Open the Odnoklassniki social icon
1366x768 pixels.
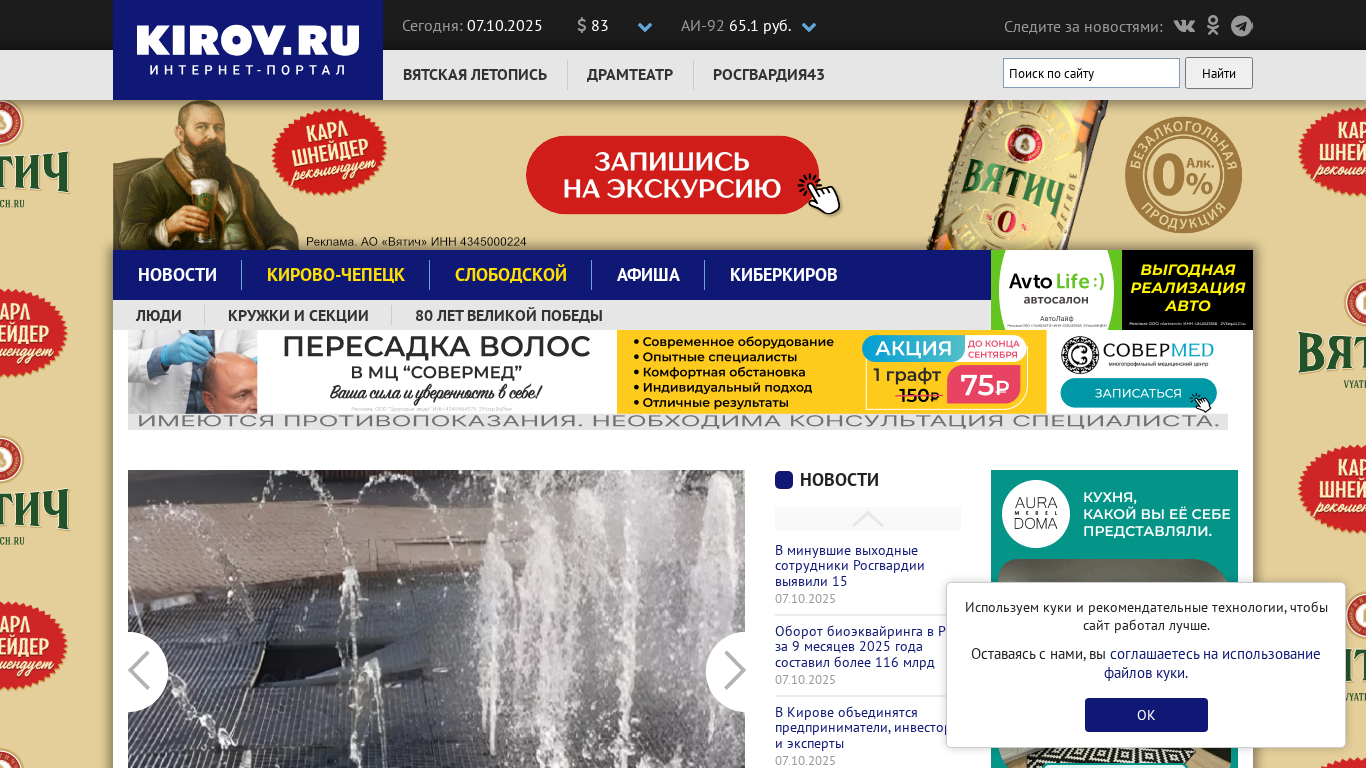[x=1213, y=26]
